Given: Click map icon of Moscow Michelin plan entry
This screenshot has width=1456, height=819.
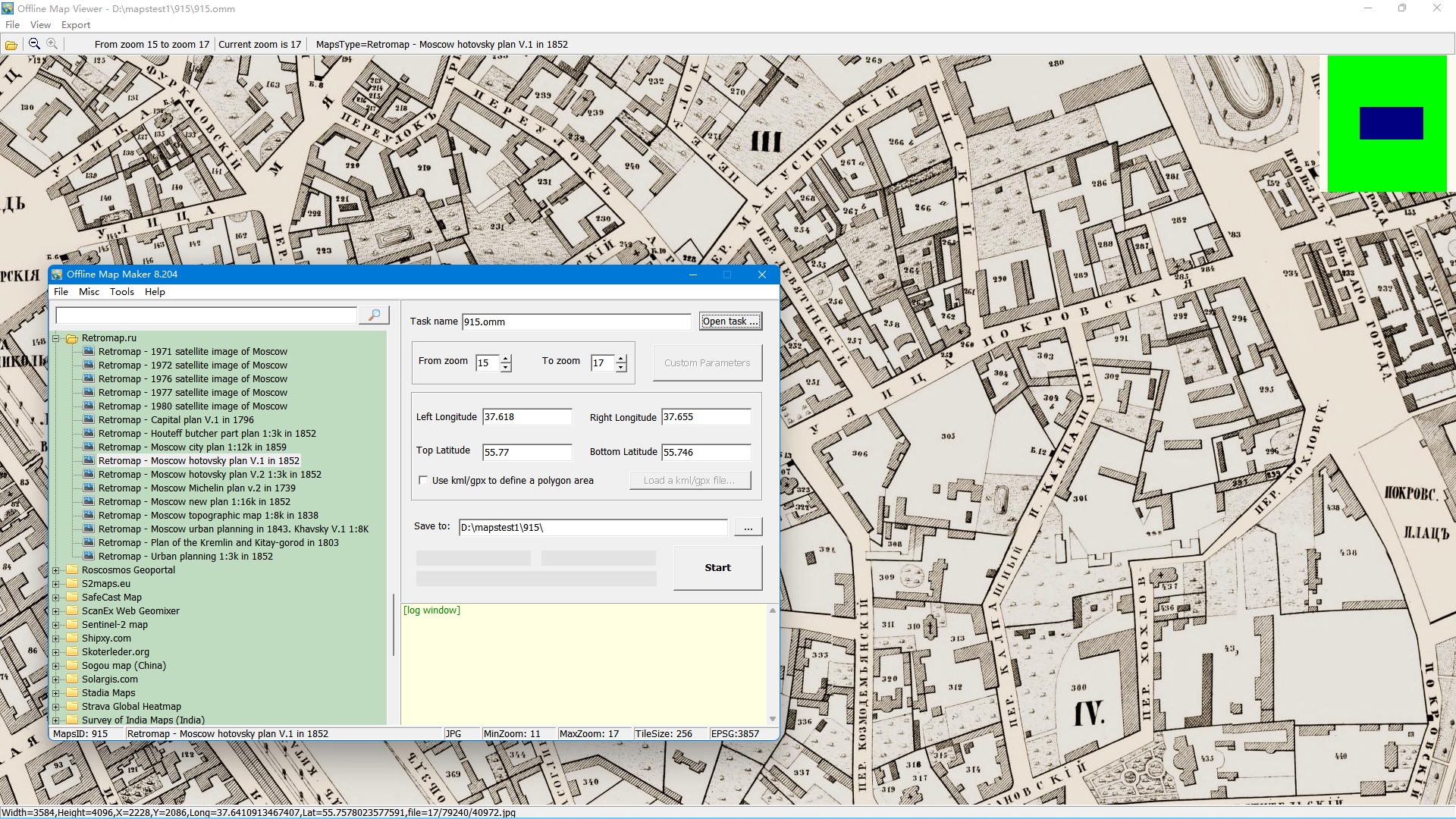Looking at the screenshot, I should click(89, 488).
